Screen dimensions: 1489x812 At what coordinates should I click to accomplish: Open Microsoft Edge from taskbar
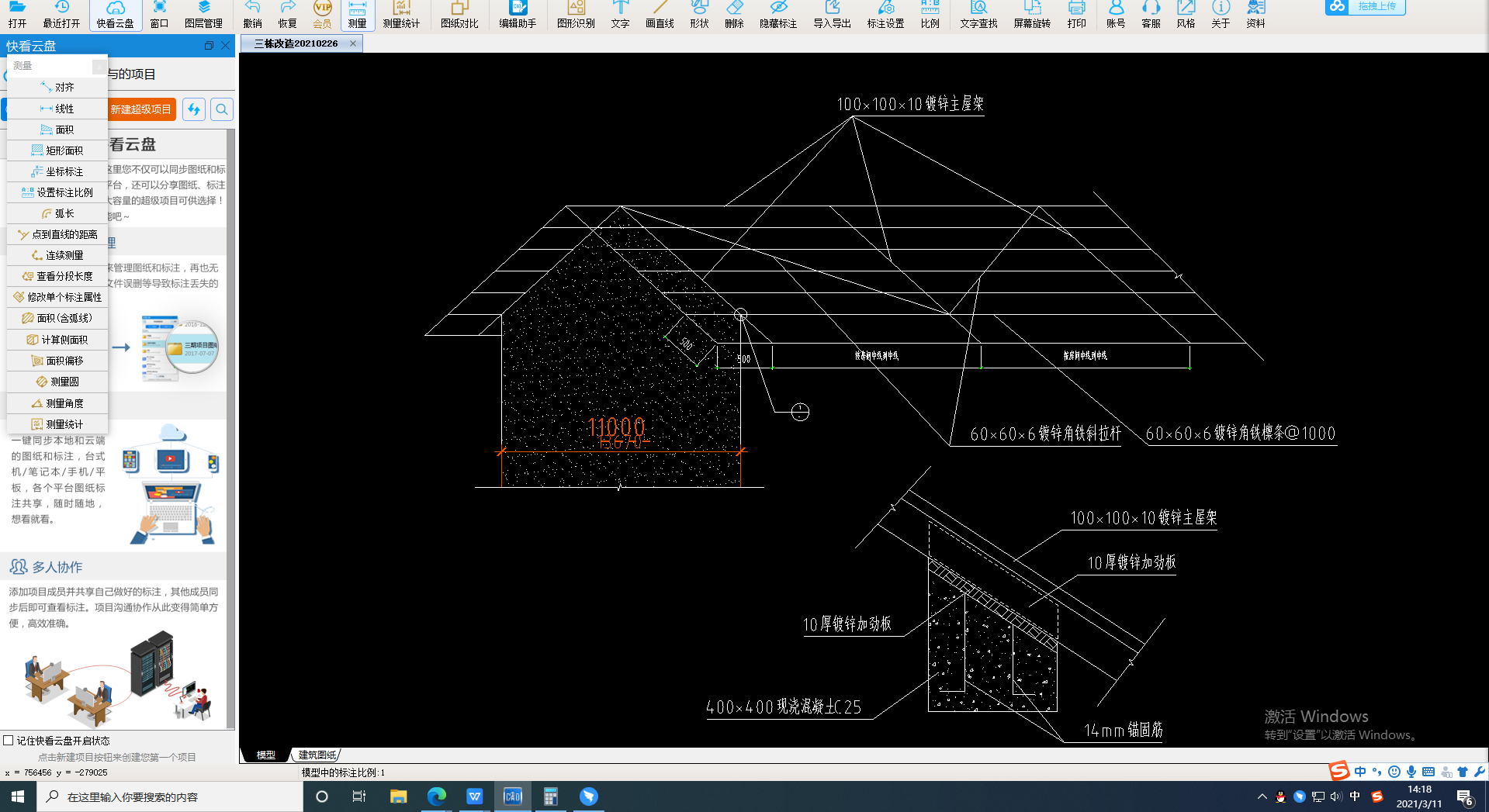(436, 796)
